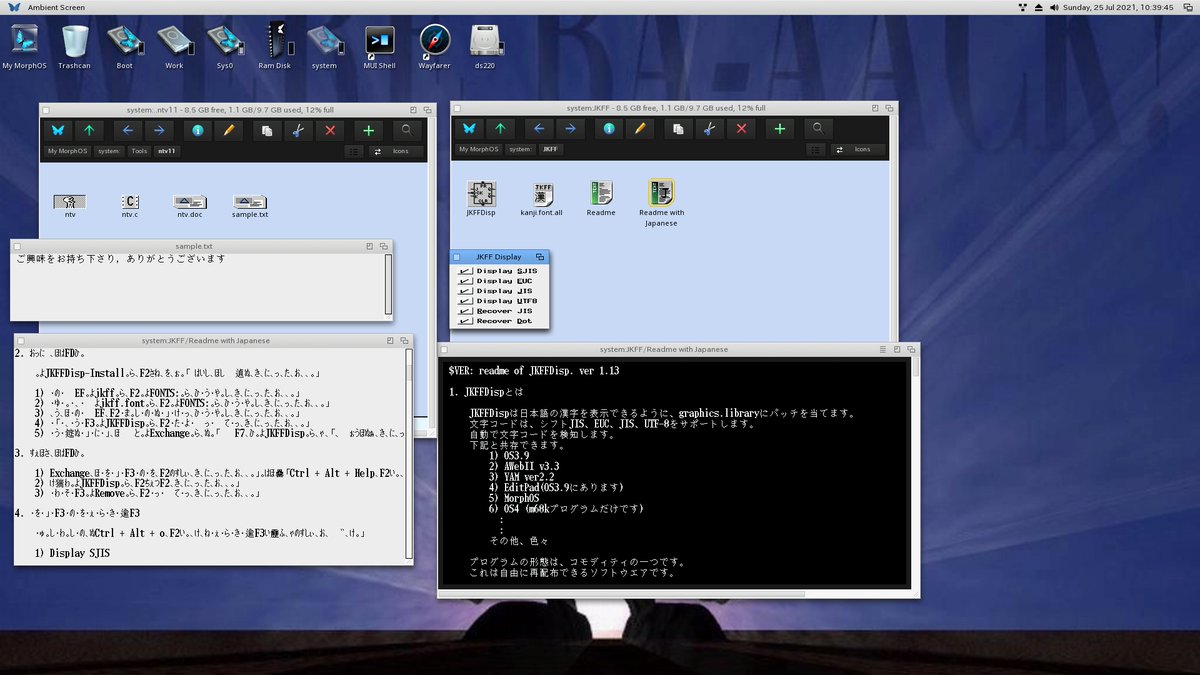Open search in JKFF window toolbar

[818, 129]
